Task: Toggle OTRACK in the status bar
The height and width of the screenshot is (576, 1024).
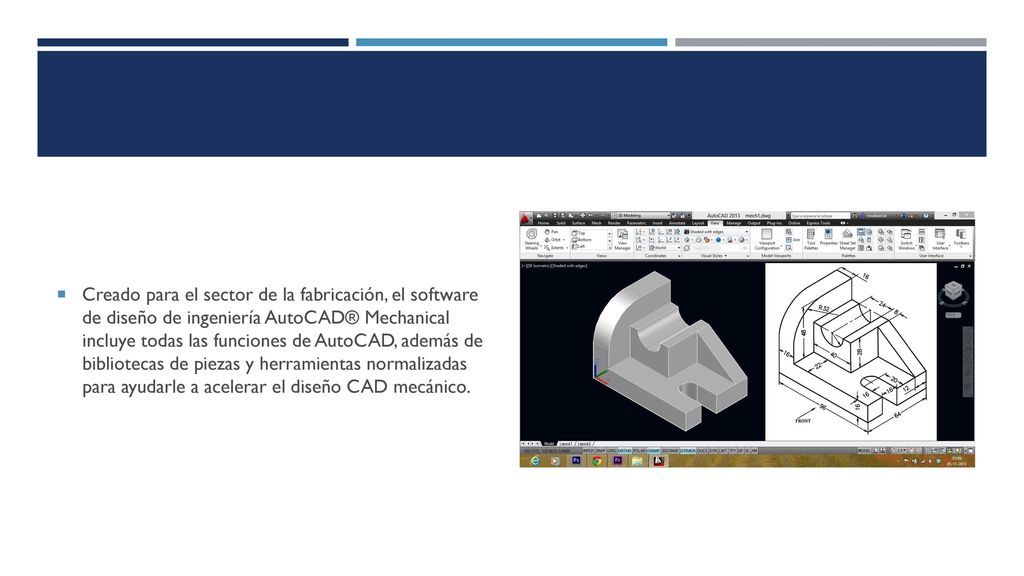Action: [688, 451]
